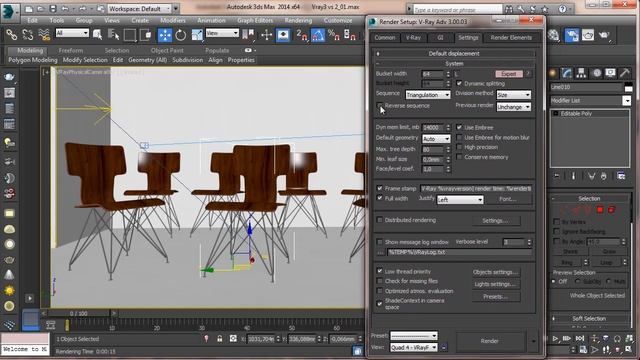Screen dimensions: 640x360
Task: Select Element sub-object level icon
Action: tap(611, 210)
